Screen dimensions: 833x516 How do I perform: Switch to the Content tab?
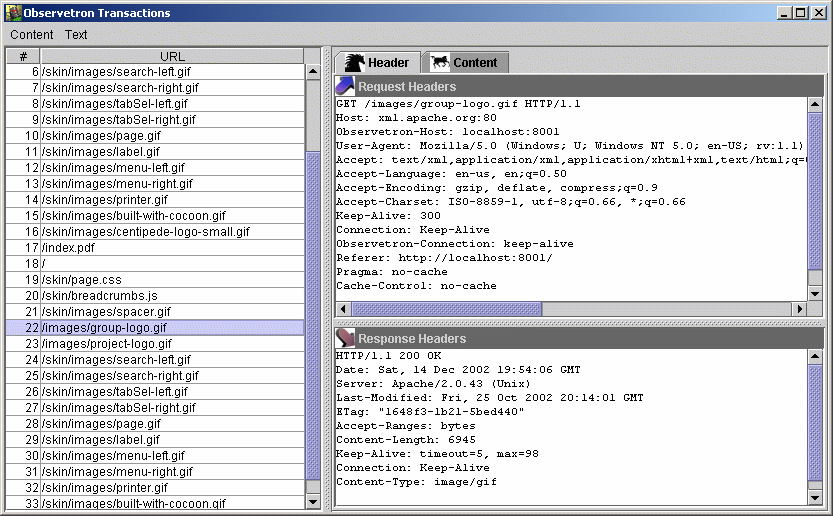[x=465, y=62]
